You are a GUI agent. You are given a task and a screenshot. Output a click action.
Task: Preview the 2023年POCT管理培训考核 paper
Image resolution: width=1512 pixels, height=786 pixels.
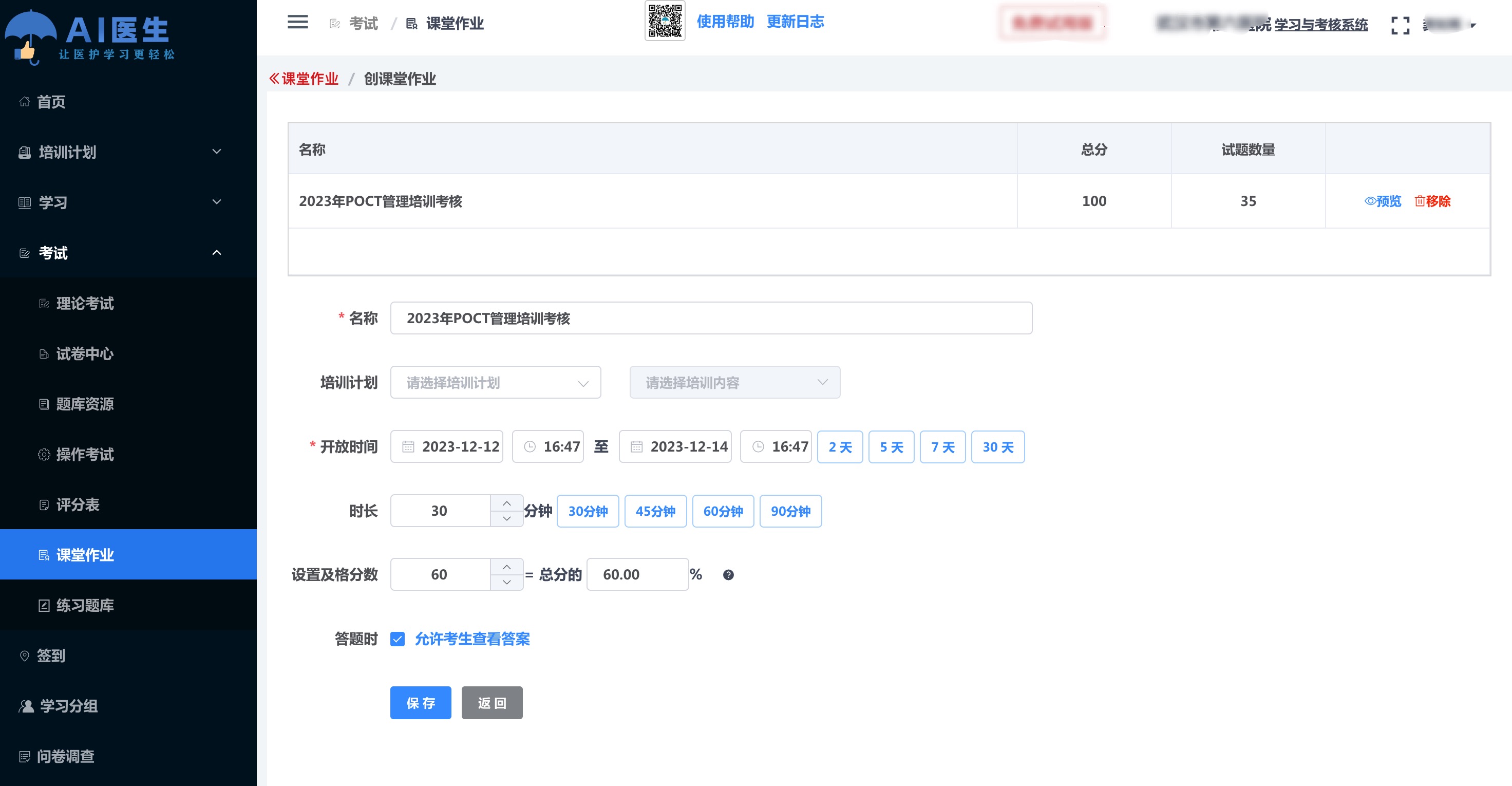click(x=1383, y=201)
